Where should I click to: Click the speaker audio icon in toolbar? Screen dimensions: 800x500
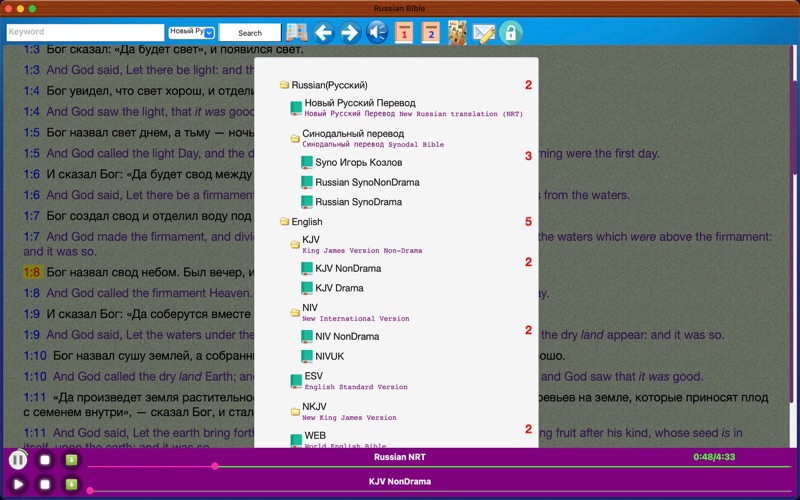coord(377,33)
